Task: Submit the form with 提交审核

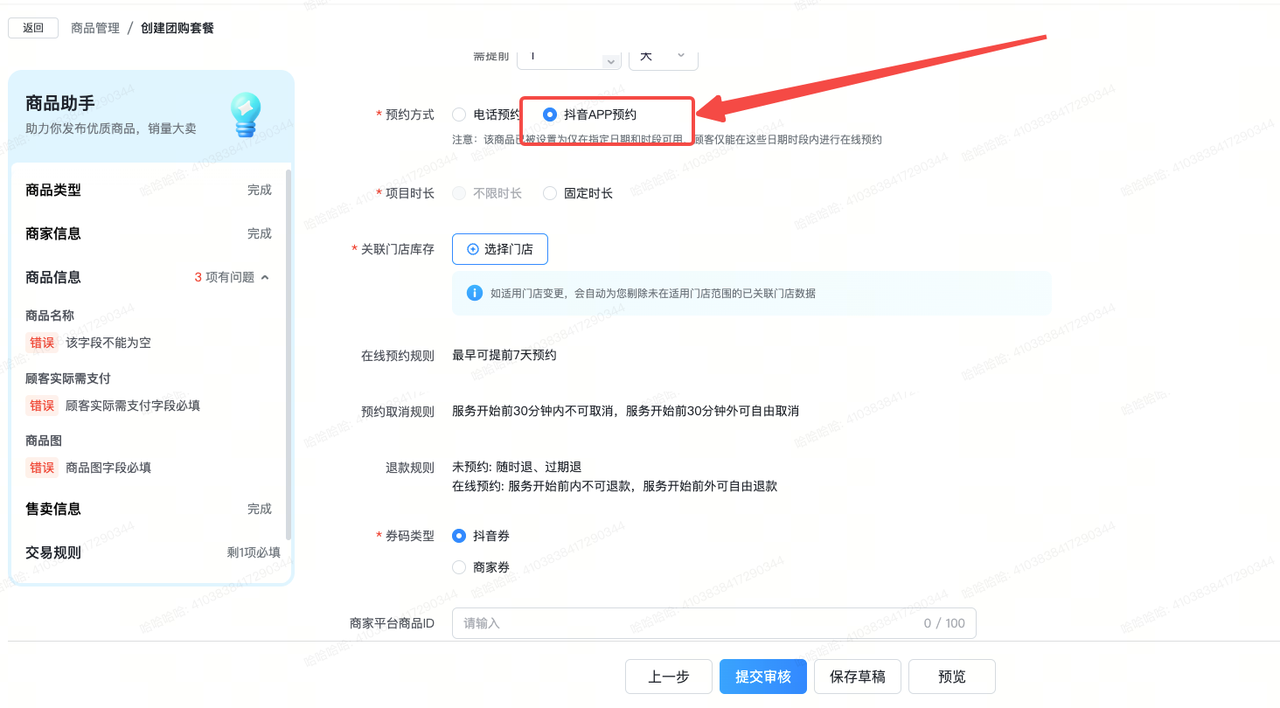Action: coord(763,677)
